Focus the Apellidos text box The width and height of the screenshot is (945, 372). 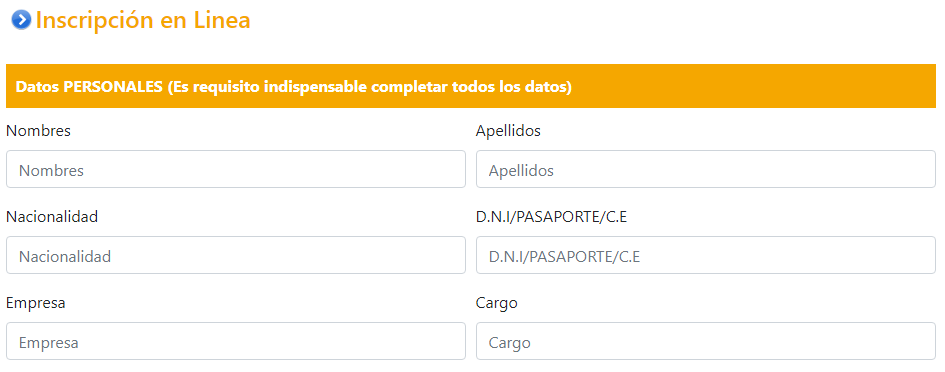(706, 169)
